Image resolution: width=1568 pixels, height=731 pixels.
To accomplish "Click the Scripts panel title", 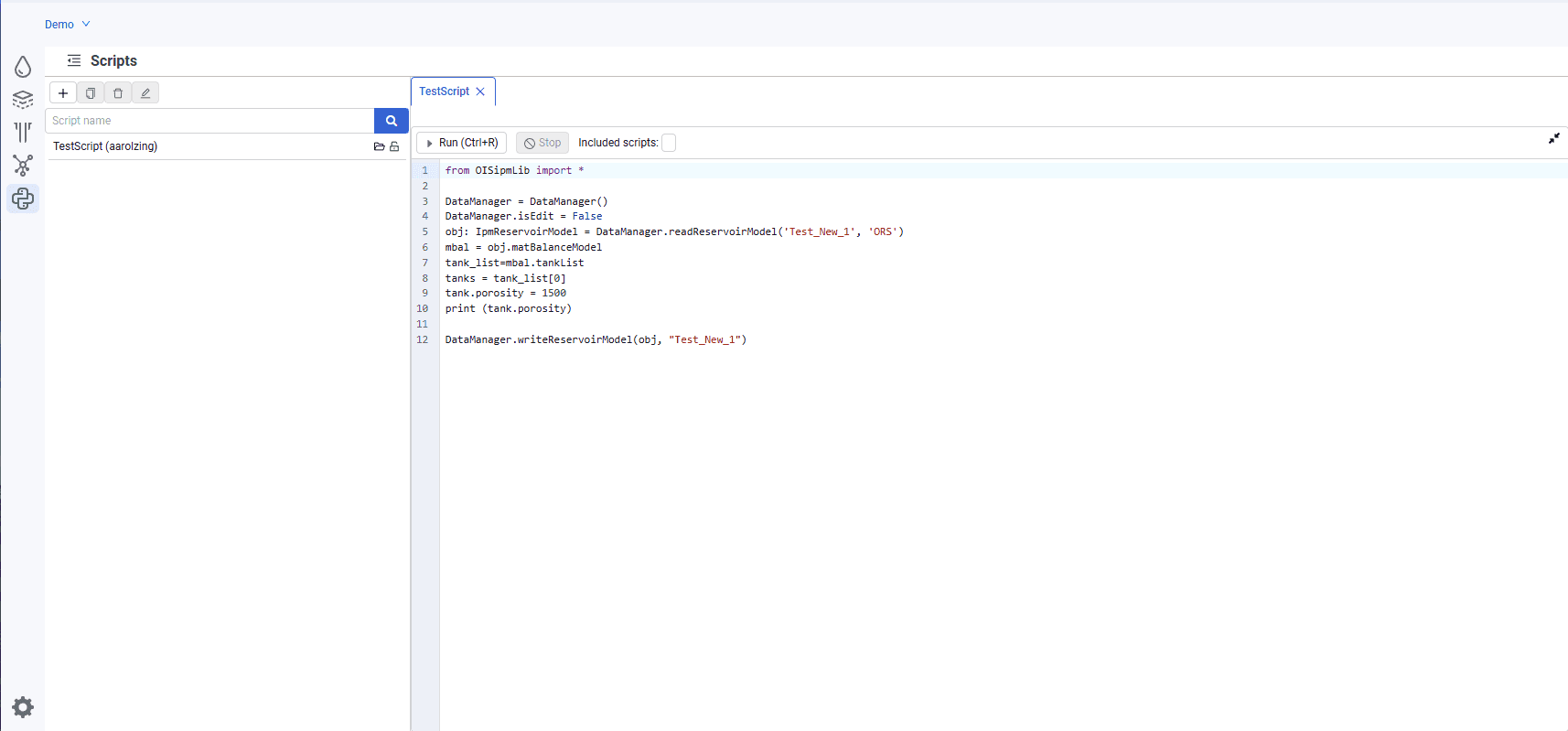I will pyautogui.click(x=113, y=60).
